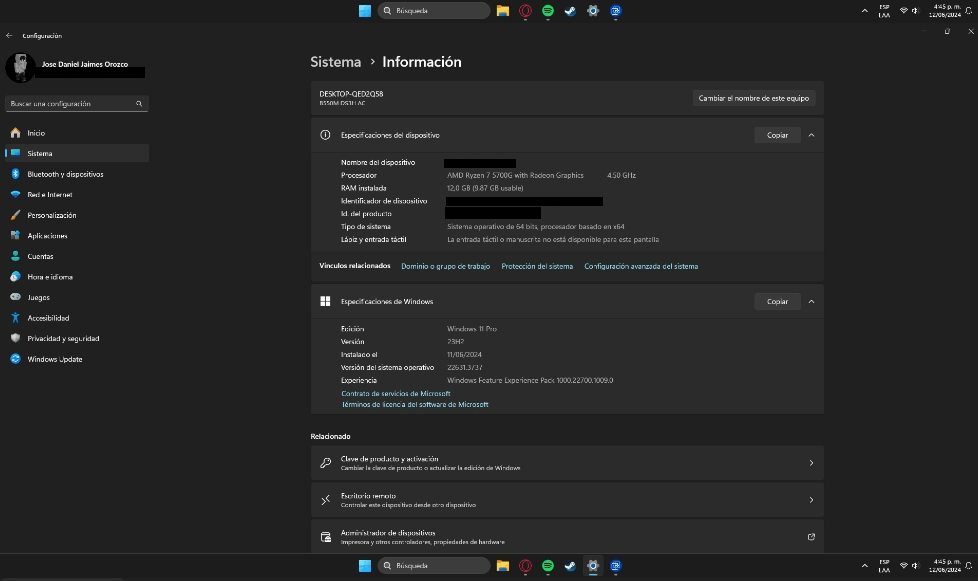Image resolution: width=978 pixels, height=581 pixels.
Task: Copy the device specifications
Action: [777, 135]
